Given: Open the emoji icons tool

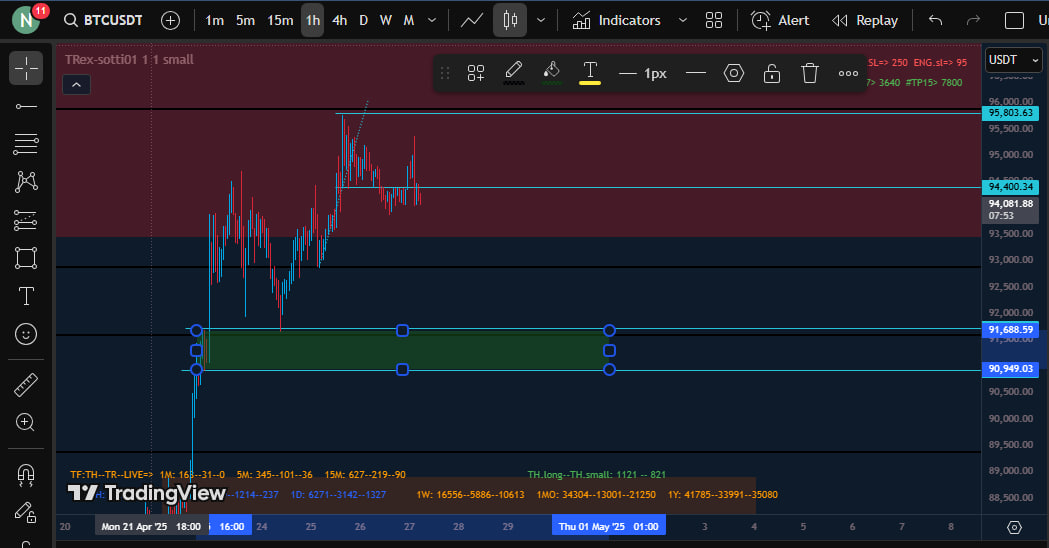Looking at the screenshot, I should click(x=26, y=334).
